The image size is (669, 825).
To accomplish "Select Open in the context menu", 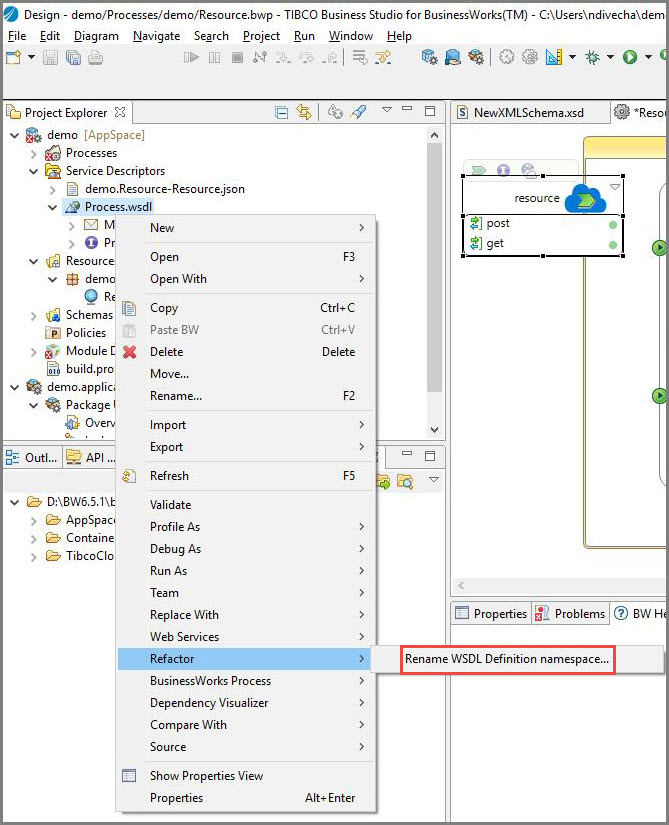I will (x=245, y=257).
